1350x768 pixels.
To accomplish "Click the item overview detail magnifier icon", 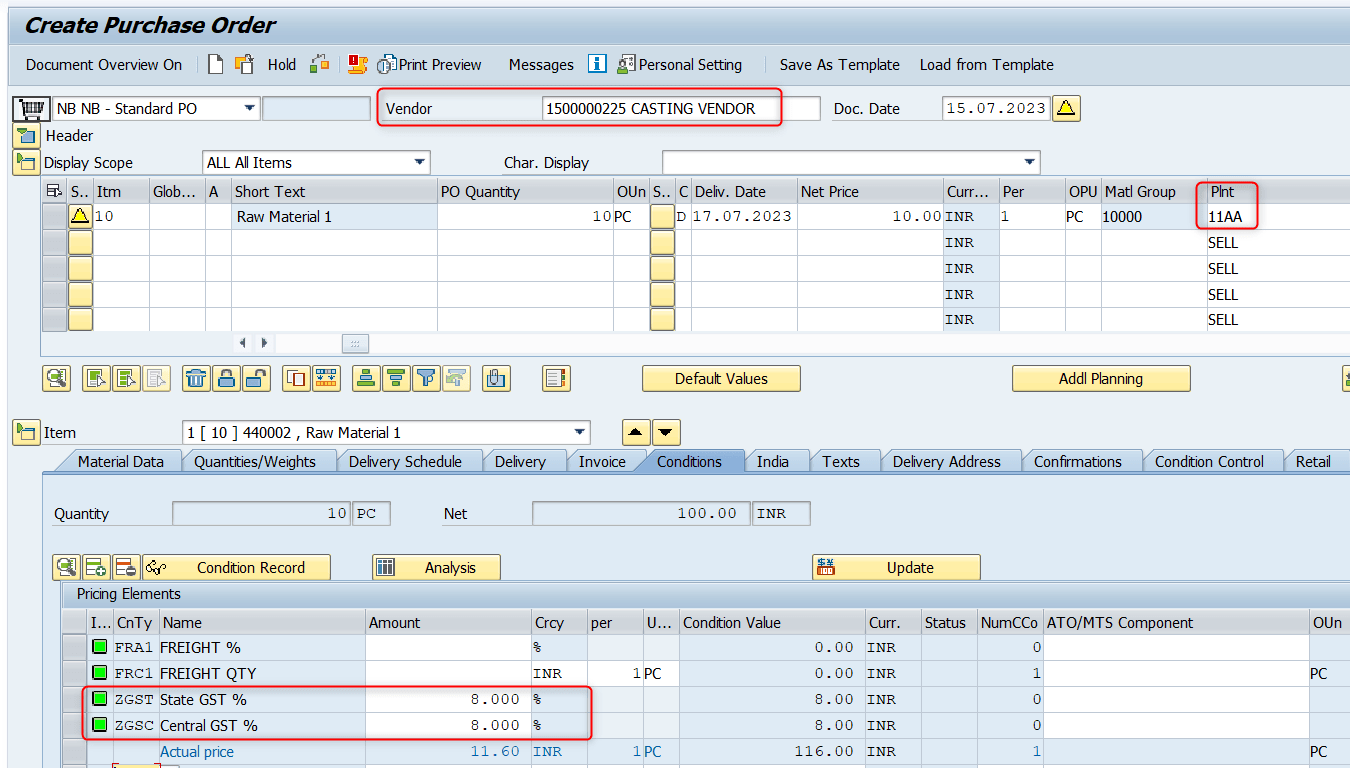I will pyautogui.click(x=56, y=378).
